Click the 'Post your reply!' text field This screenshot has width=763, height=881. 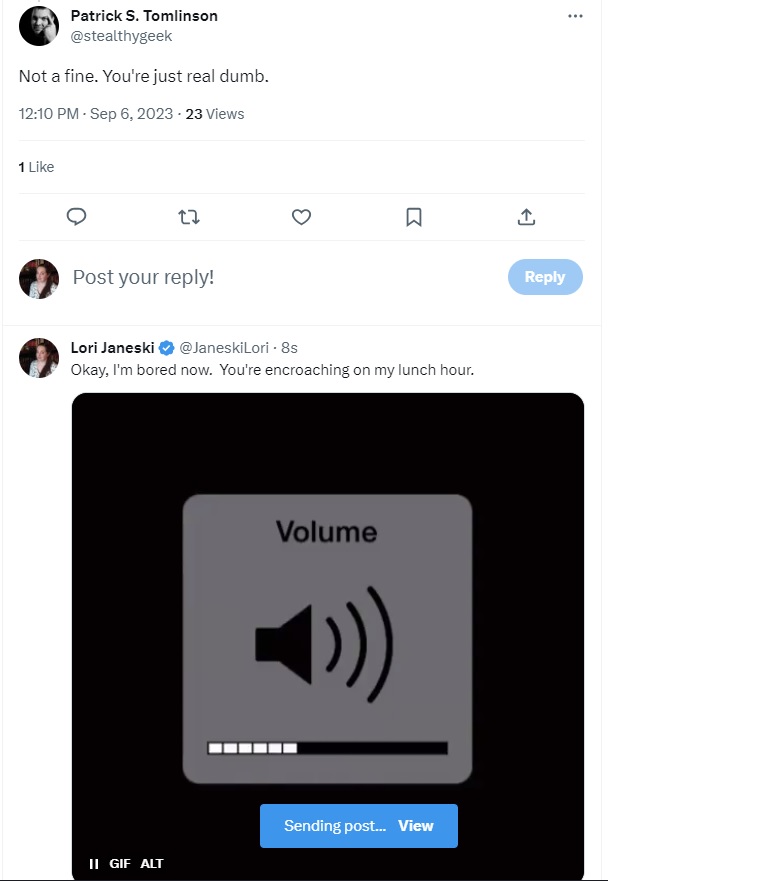tap(280, 277)
